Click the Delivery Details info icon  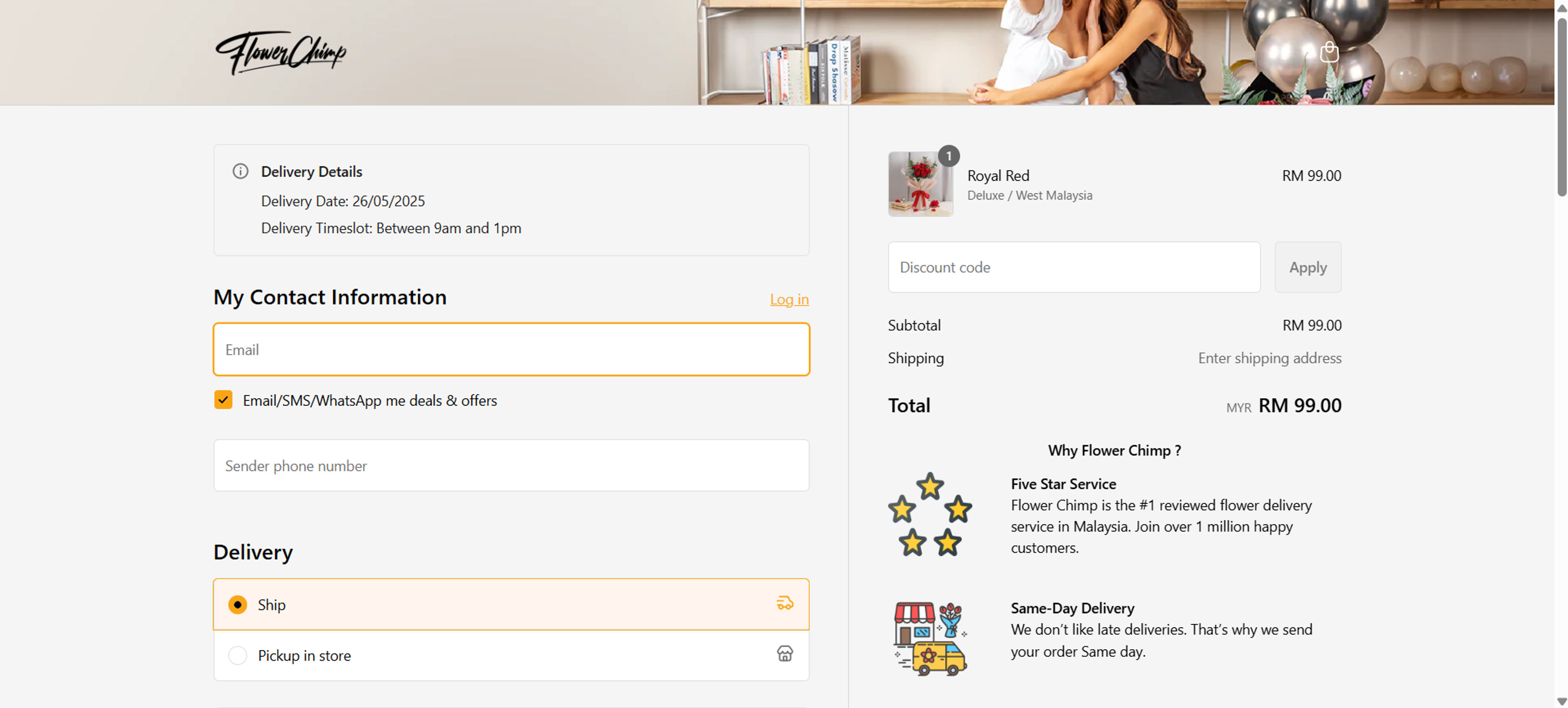point(241,171)
